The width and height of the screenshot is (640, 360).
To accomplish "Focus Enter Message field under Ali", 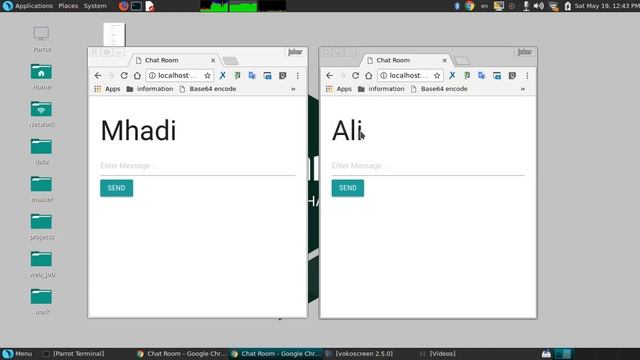I will pos(428,166).
